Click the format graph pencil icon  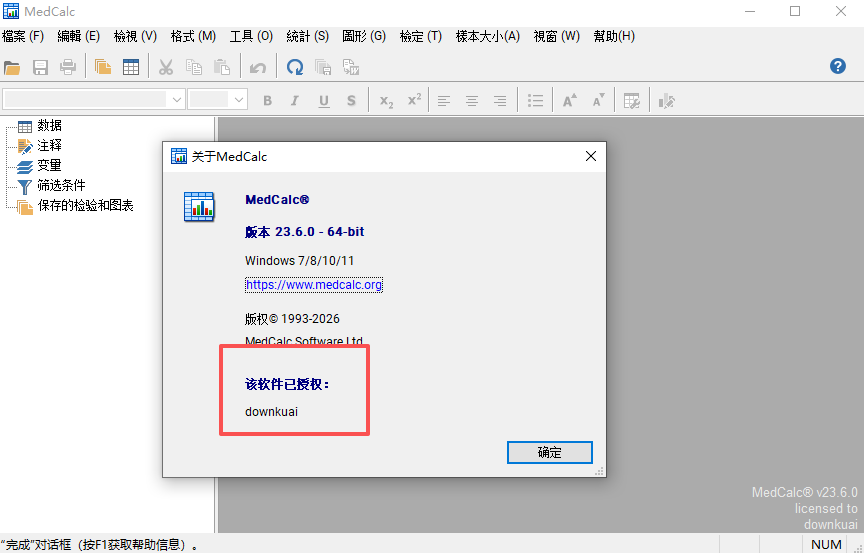(666, 101)
